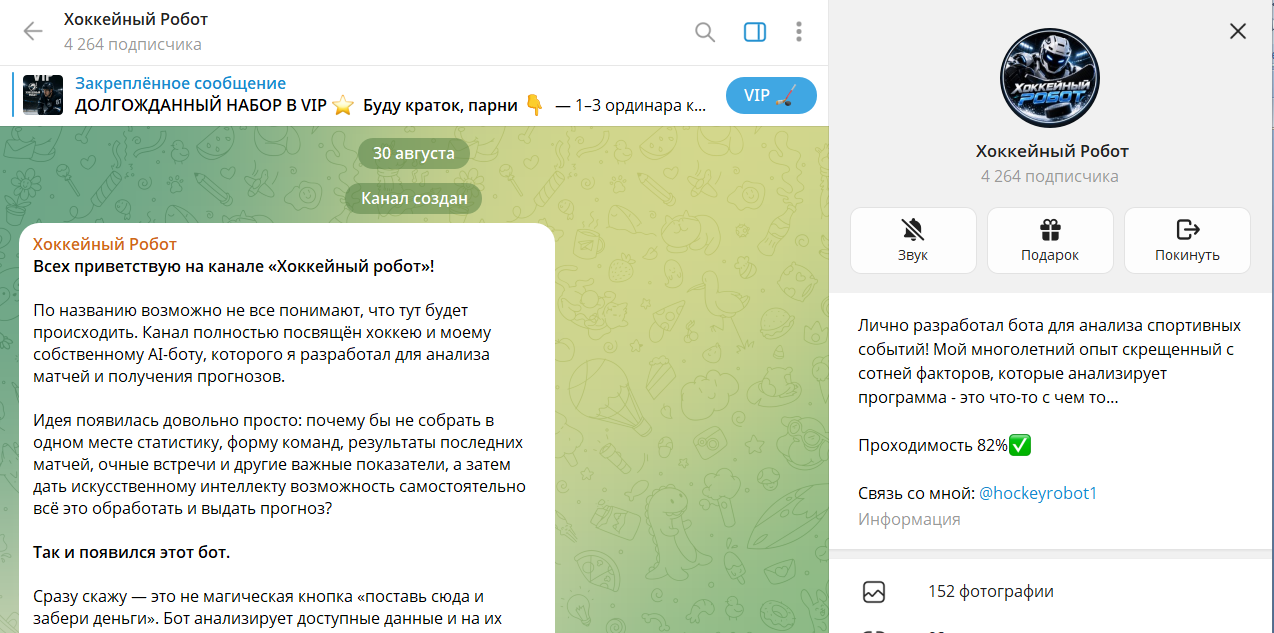Open the pinned message thumbnail image
This screenshot has width=1274, height=633.
(43, 95)
